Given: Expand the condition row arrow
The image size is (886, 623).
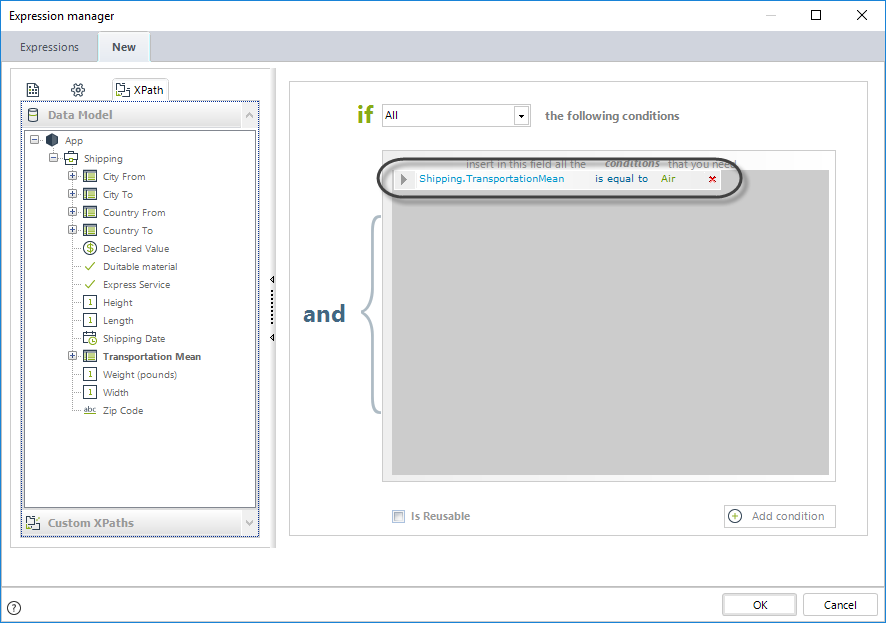Looking at the screenshot, I should [x=403, y=179].
